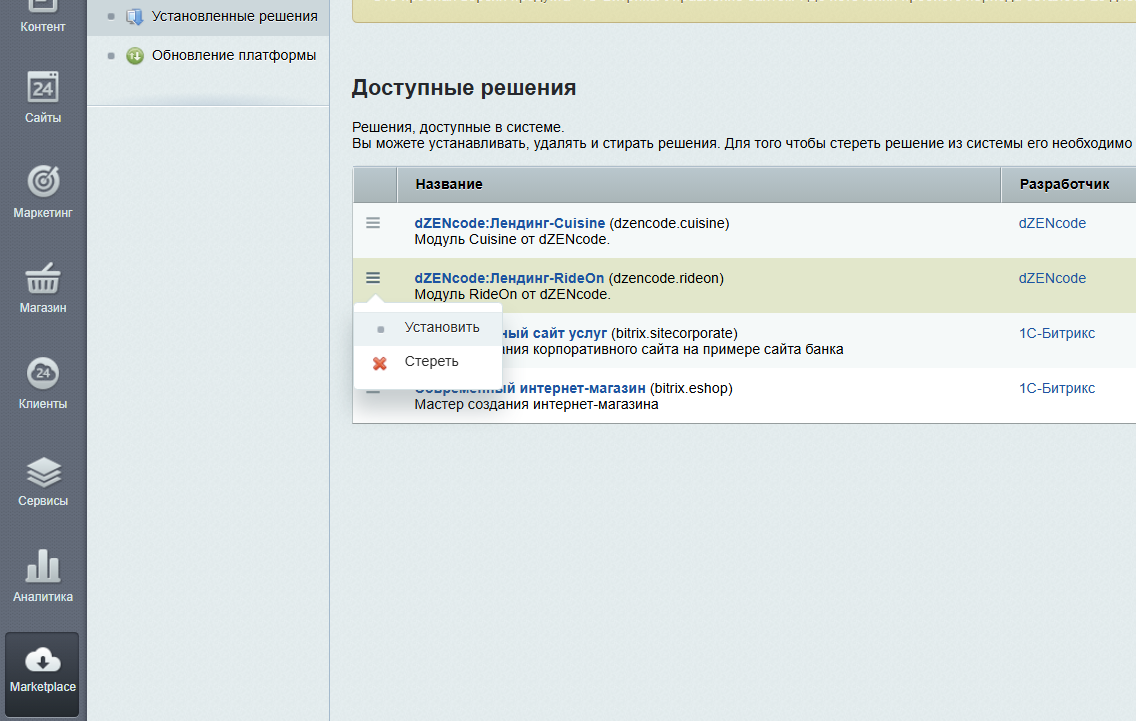The width and height of the screenshot is (1136, 721).
Task: Choose Установить in the context menu
Action: (x=441, y=327)
